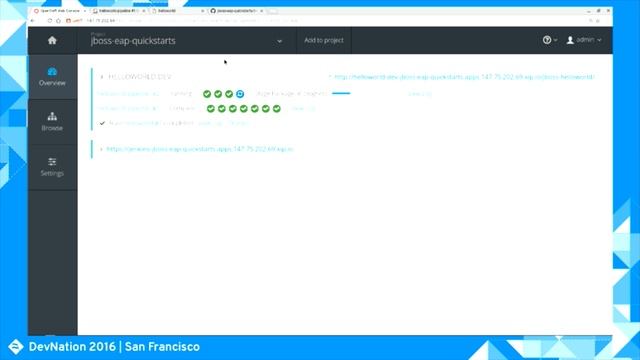640x360 pixels.
Task: Open the help question-mark menu
Action: [547, 40]
